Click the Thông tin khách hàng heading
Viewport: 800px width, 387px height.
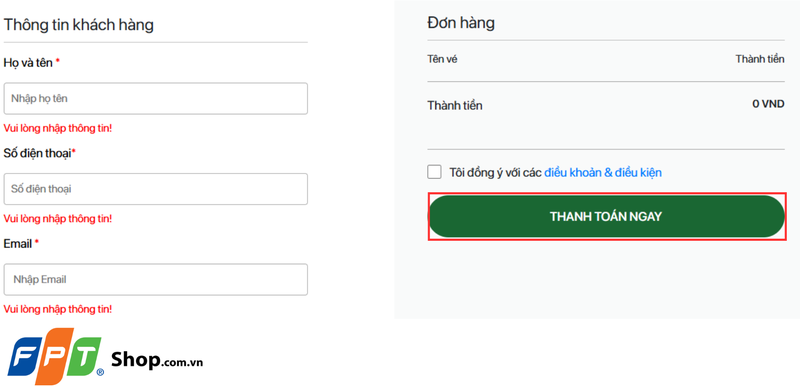79,24
